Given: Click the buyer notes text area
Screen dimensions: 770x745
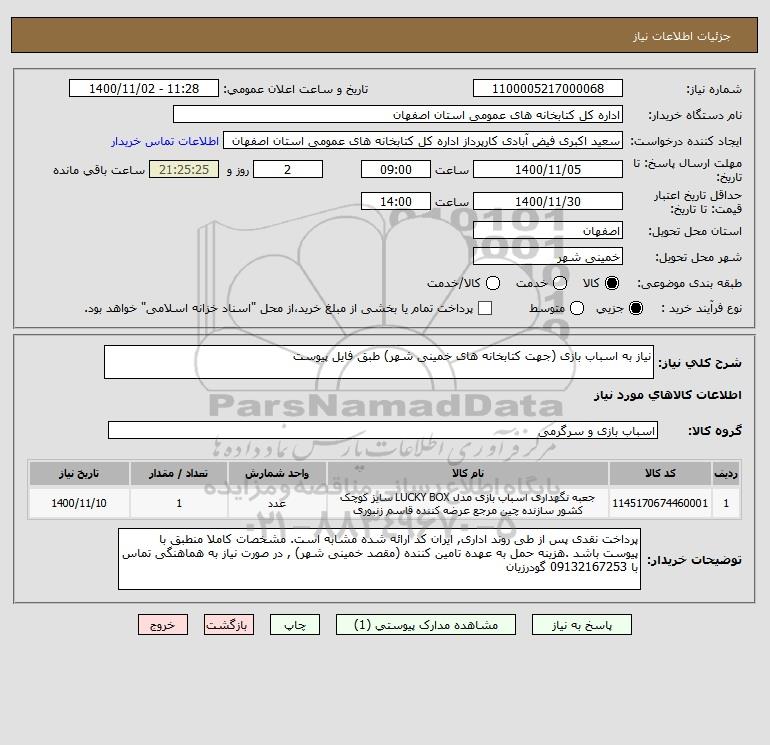Looking at the screenshot, I should pos(379,559).
